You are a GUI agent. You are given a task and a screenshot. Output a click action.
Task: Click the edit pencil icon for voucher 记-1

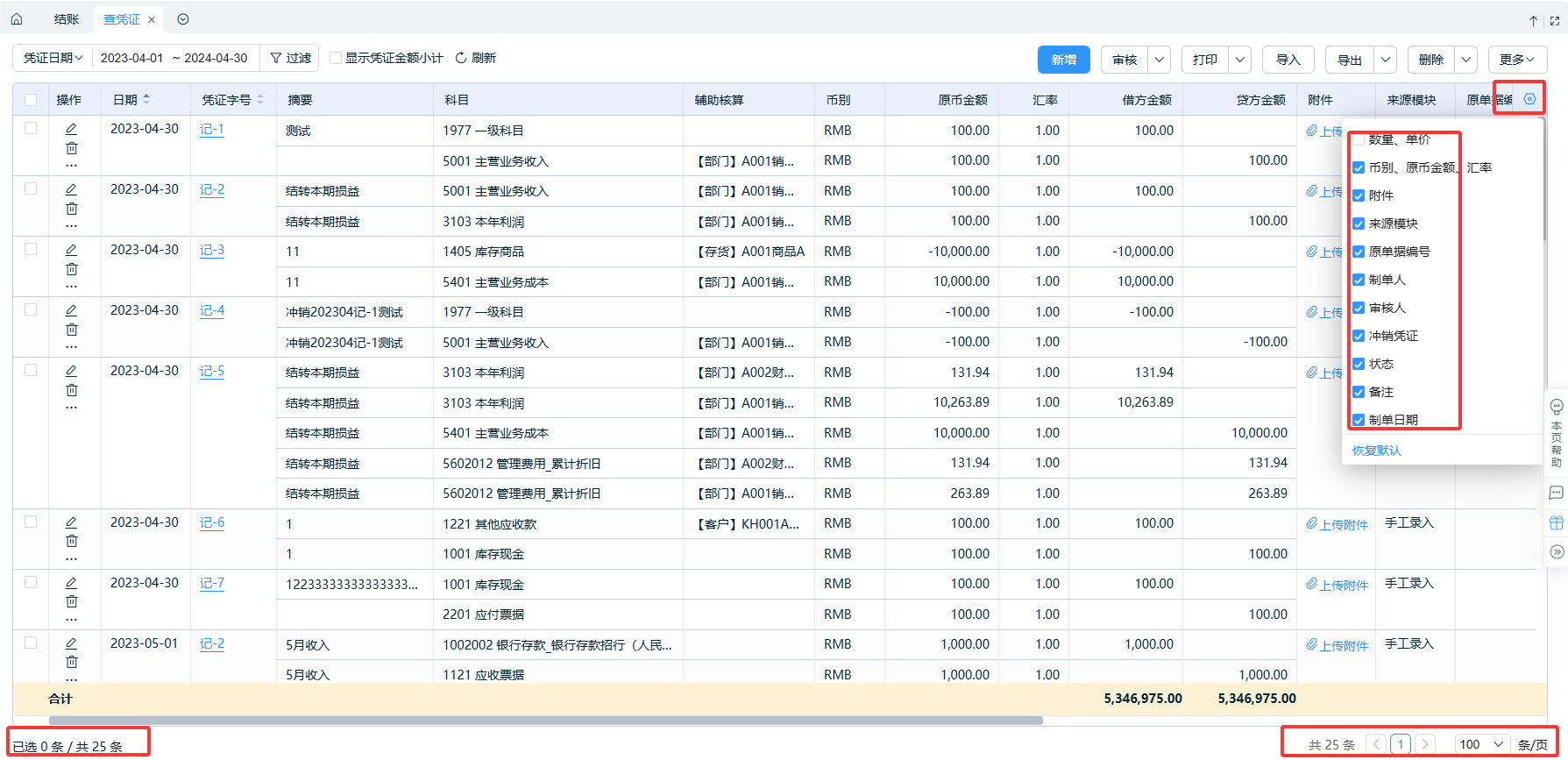point(71,129)
